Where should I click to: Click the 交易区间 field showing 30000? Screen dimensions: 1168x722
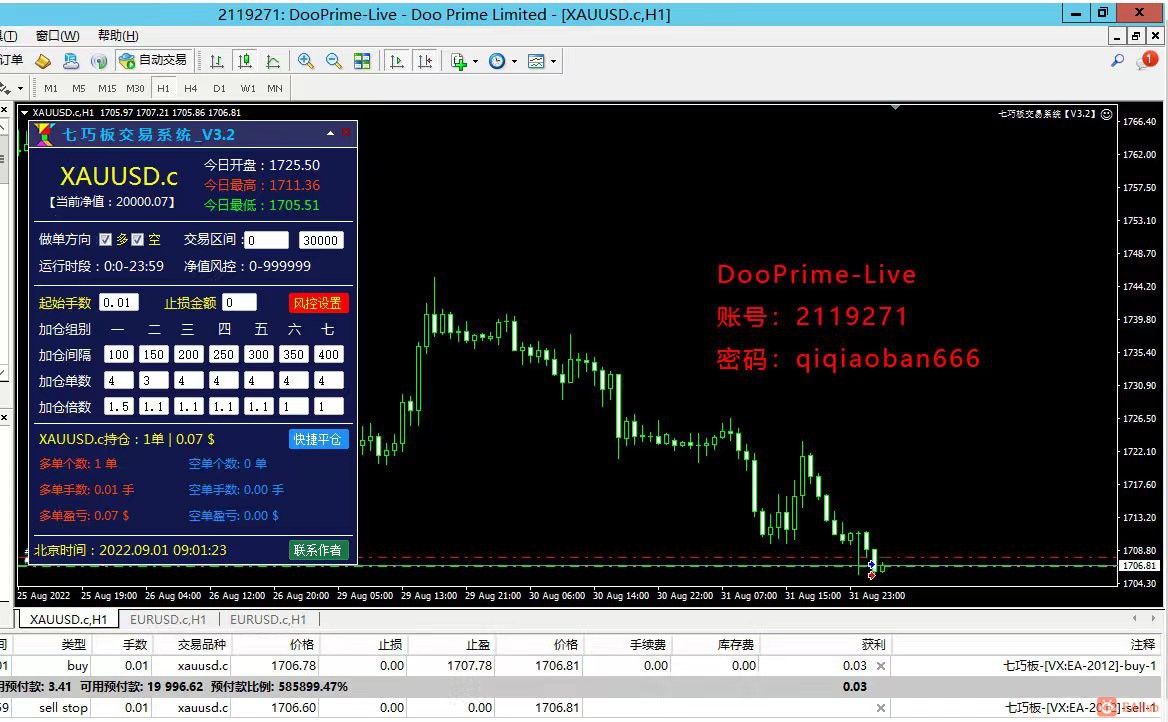[x=321, y=240]
